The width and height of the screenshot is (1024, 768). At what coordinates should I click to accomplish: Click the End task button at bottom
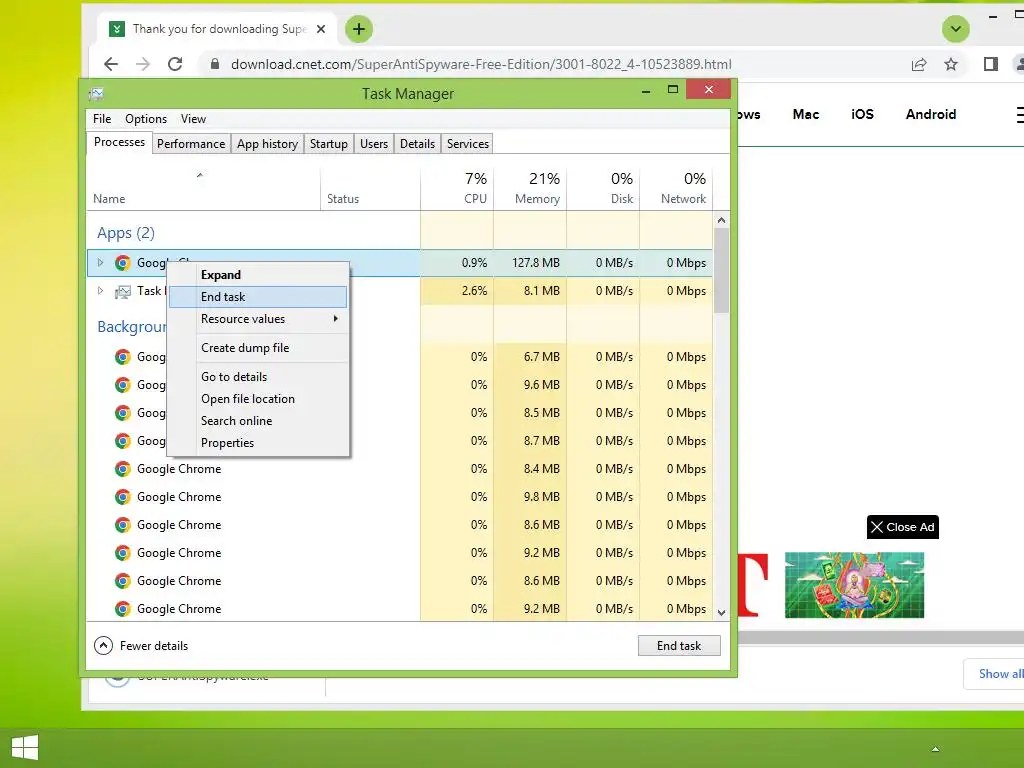pyautogui.click(x=679, y=646)
